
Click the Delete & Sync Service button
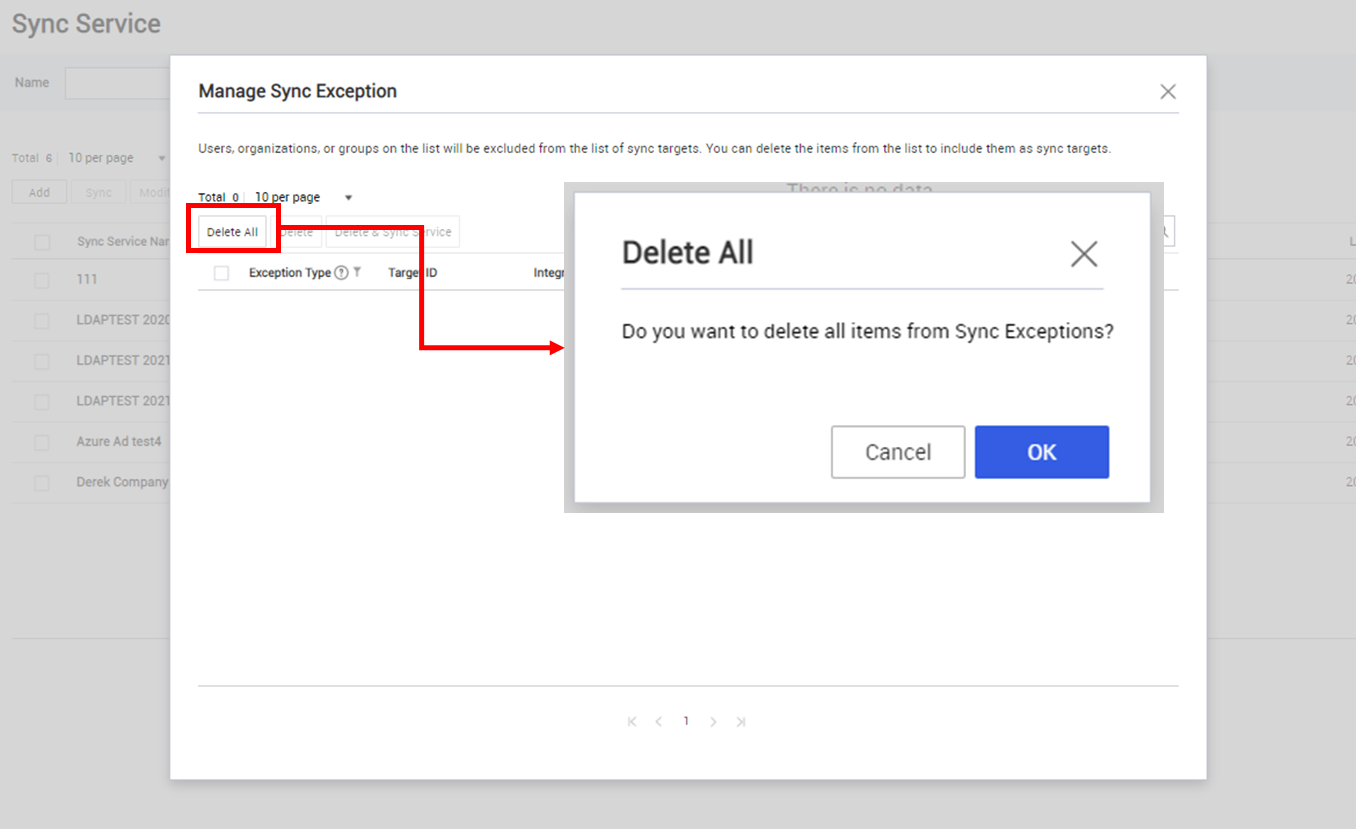tap(392, 232)
